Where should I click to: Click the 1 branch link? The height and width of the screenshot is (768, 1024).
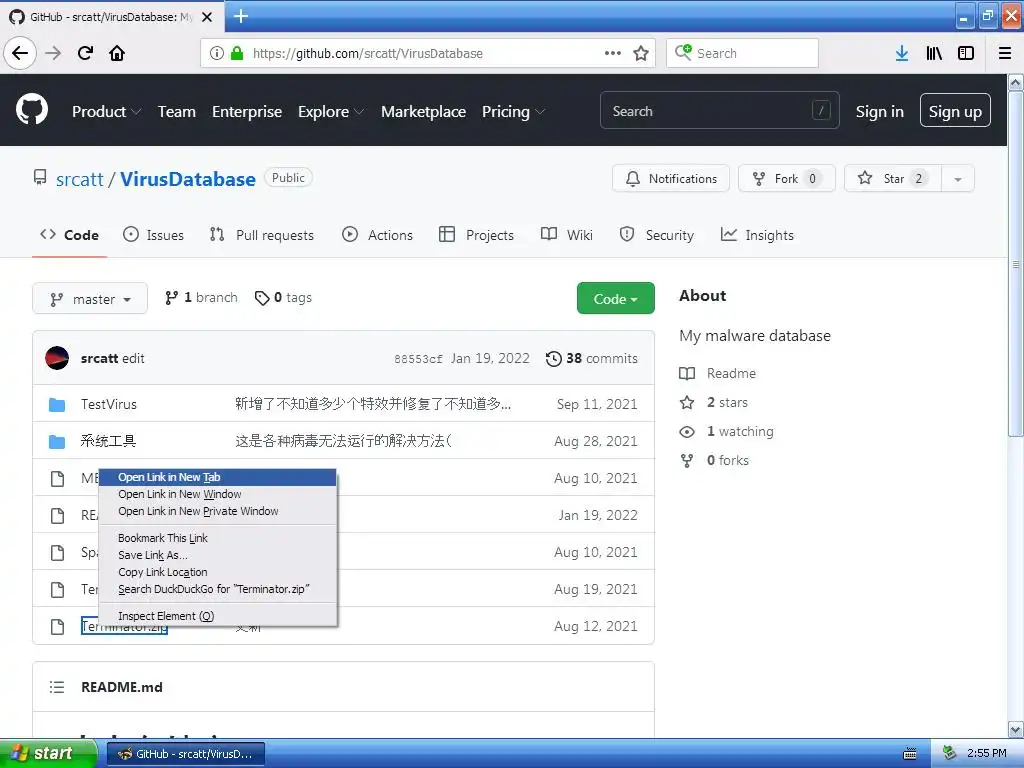click(201, 298)
